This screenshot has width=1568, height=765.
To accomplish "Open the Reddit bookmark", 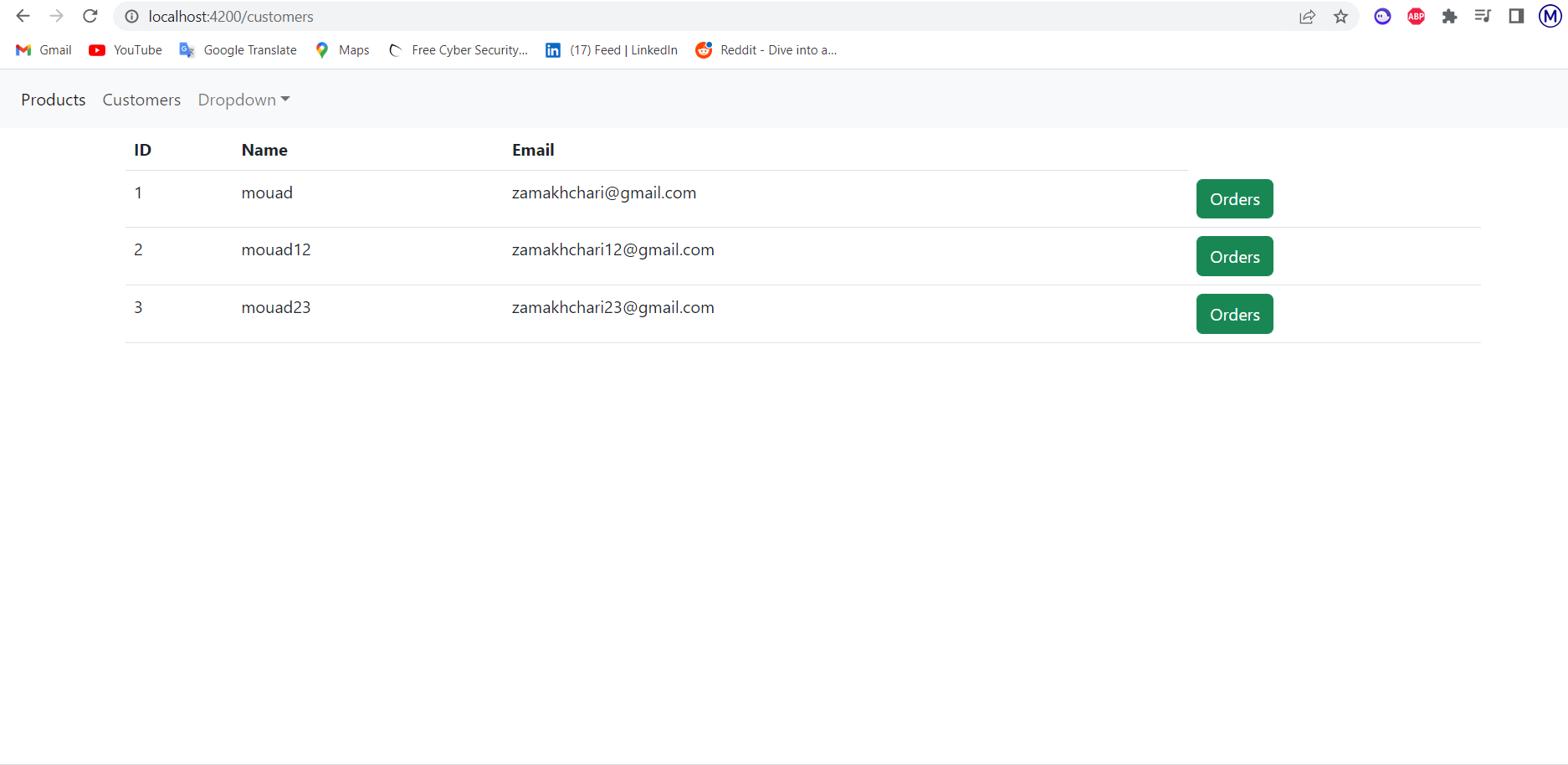I will (x=765, y=49).
